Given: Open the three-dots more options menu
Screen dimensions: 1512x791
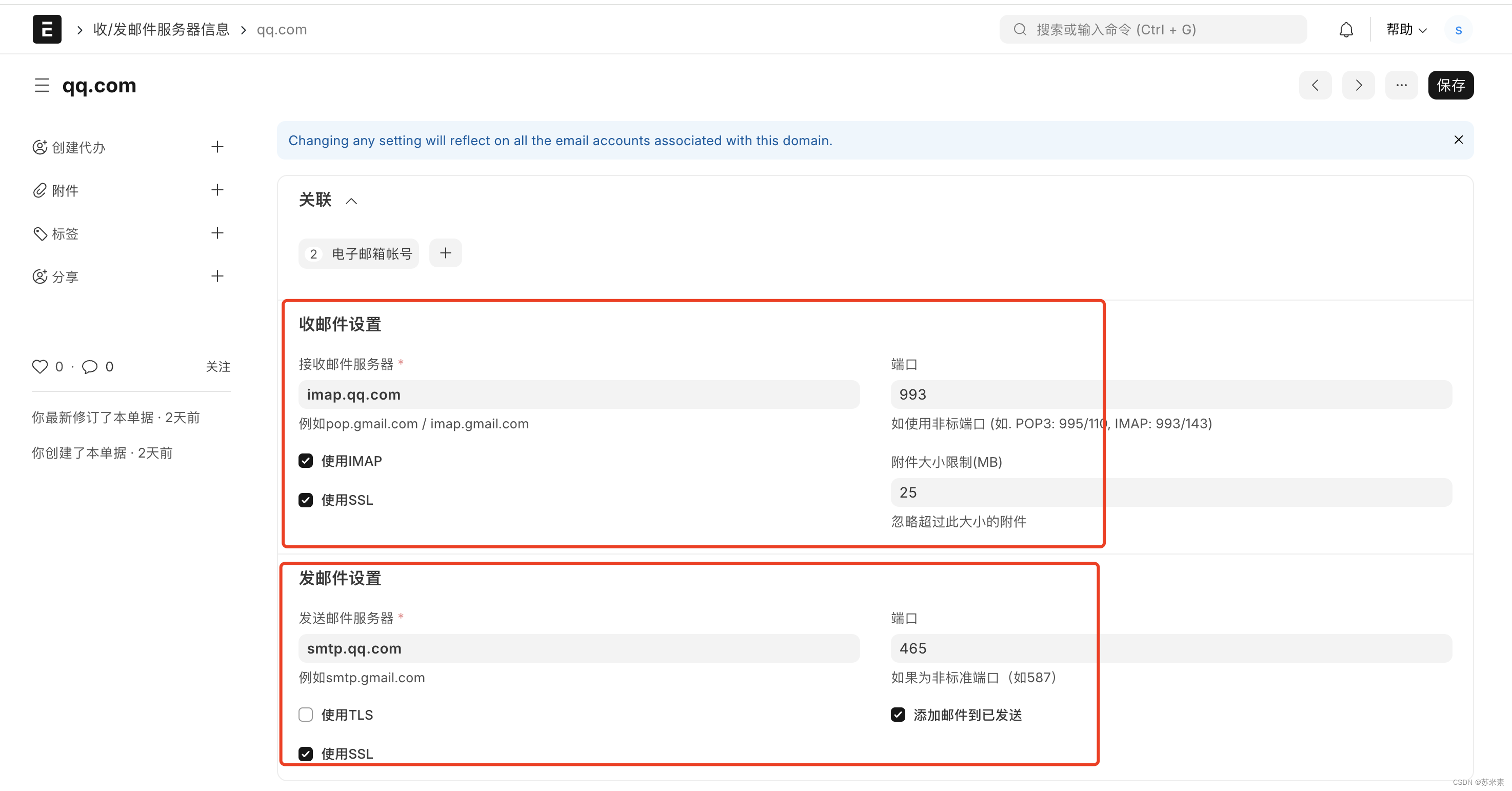Looking at the screenshot, I should point(1401,85).
